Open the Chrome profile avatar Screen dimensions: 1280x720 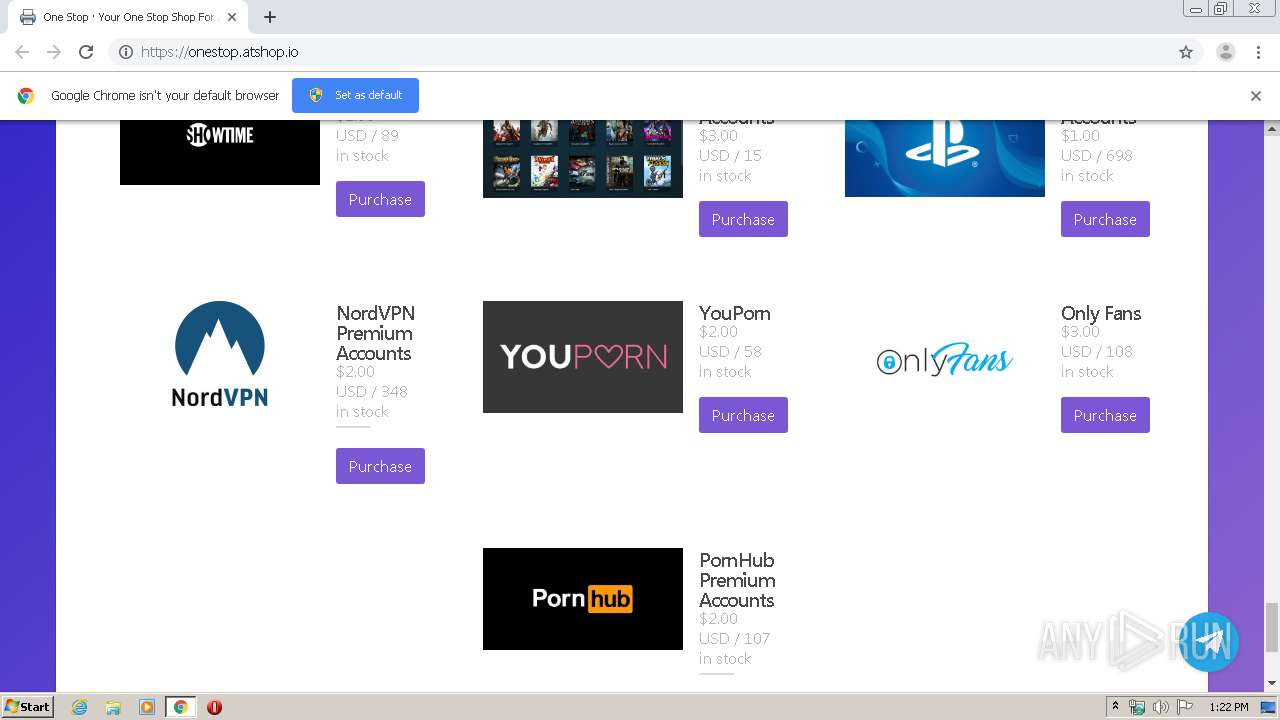[1225, 52]
